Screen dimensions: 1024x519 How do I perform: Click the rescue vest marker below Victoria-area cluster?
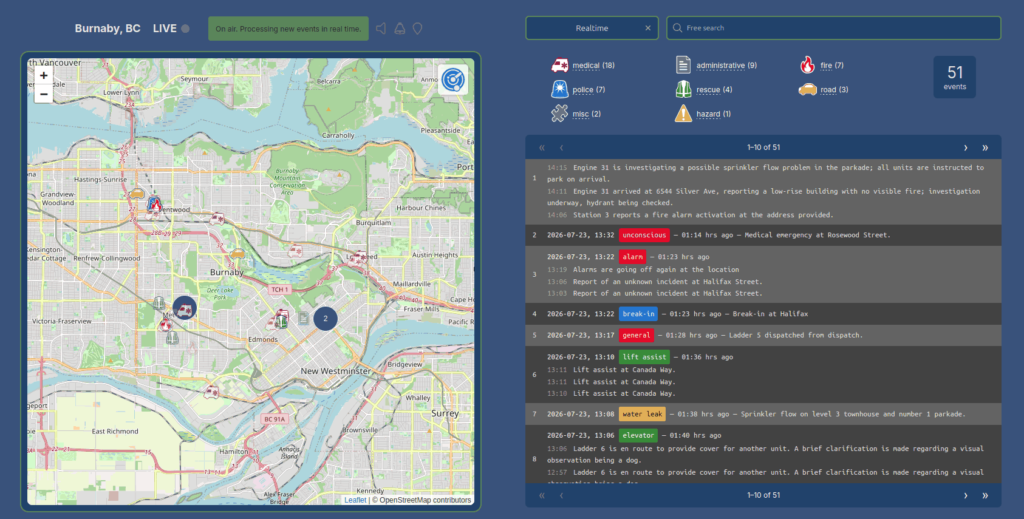click(172, 338)
